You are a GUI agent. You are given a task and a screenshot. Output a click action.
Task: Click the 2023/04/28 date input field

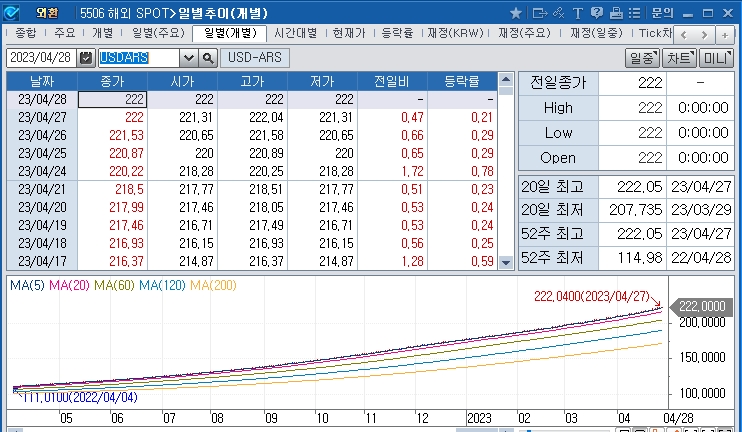click(x=42, y=58)
